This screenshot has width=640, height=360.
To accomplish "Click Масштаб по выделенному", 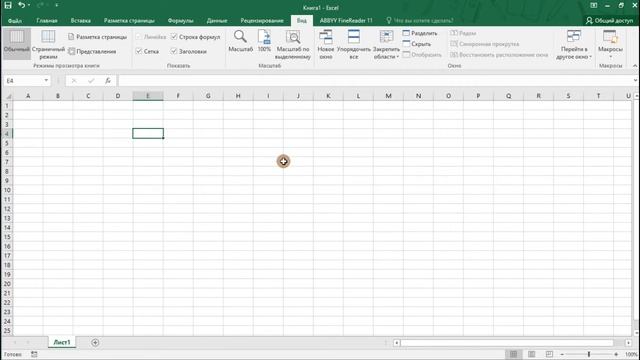I will (293, 45).
